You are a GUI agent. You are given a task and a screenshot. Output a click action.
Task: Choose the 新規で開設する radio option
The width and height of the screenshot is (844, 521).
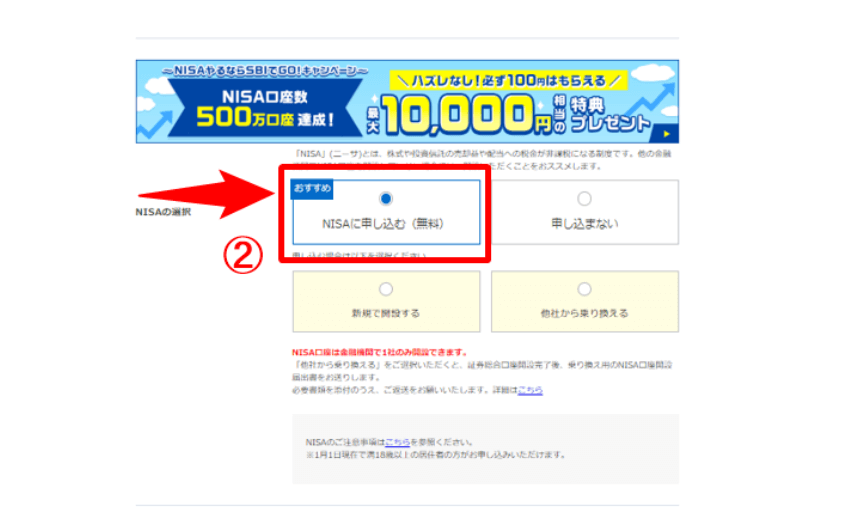click(385, 289)
